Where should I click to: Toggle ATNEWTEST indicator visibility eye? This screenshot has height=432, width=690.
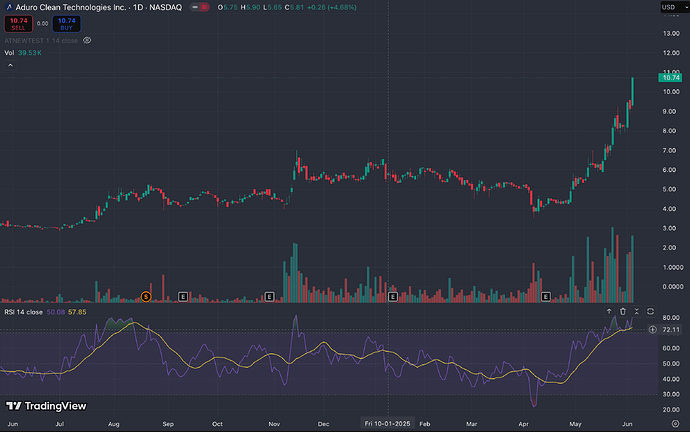click(x=87, y=40)
